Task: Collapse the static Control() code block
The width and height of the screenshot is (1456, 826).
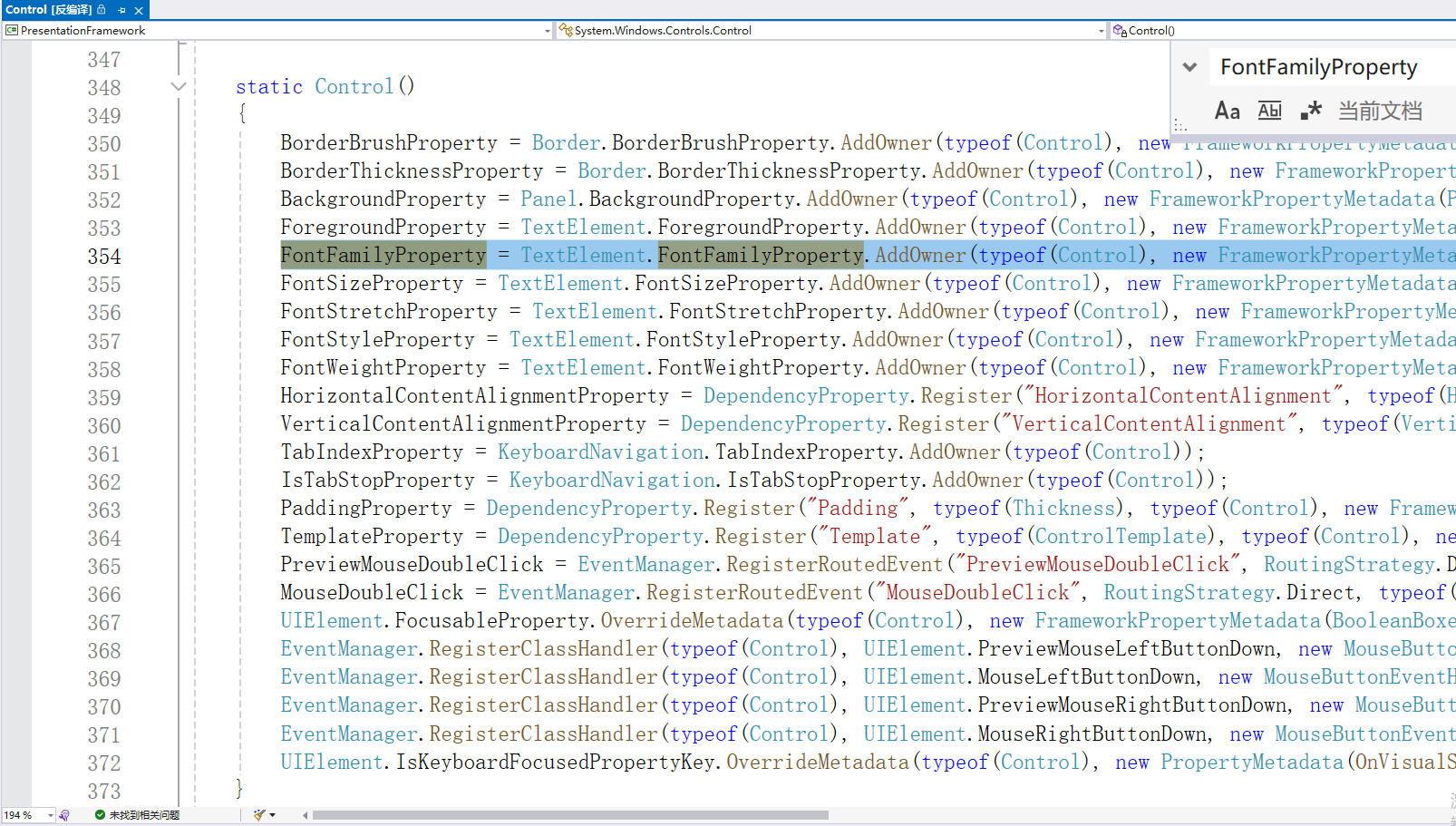Action: (x=179, y=87)
